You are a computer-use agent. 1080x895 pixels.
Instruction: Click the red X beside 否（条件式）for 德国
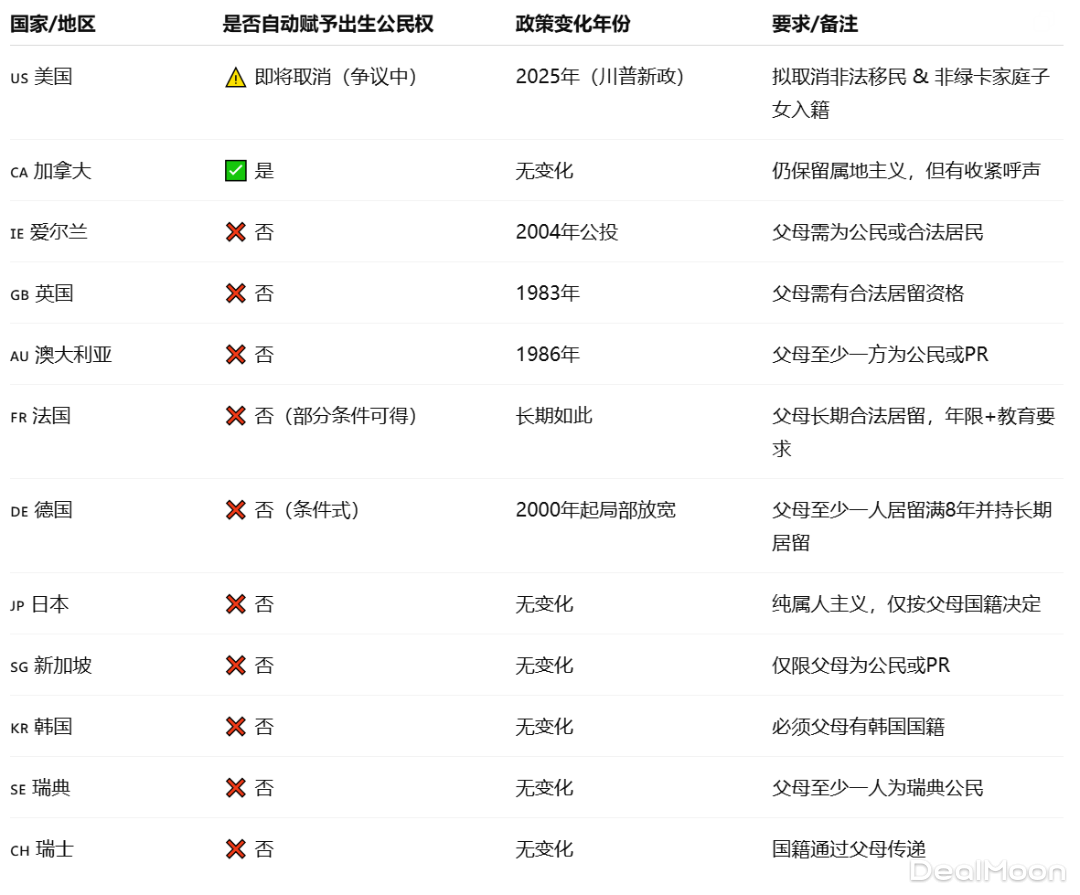click(x=236, y=510)
